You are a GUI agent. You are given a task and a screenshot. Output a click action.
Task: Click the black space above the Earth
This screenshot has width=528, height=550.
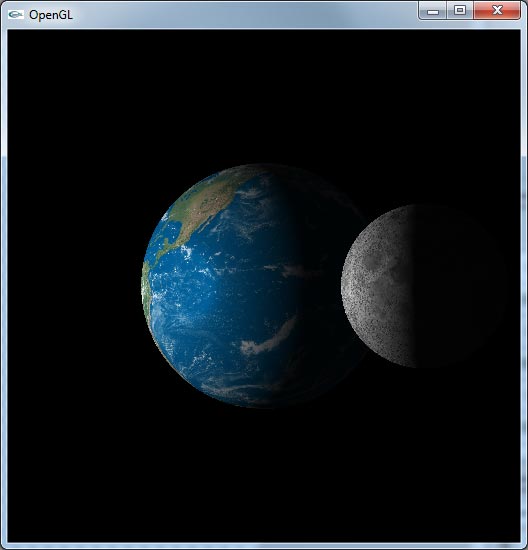coord(263,96)
